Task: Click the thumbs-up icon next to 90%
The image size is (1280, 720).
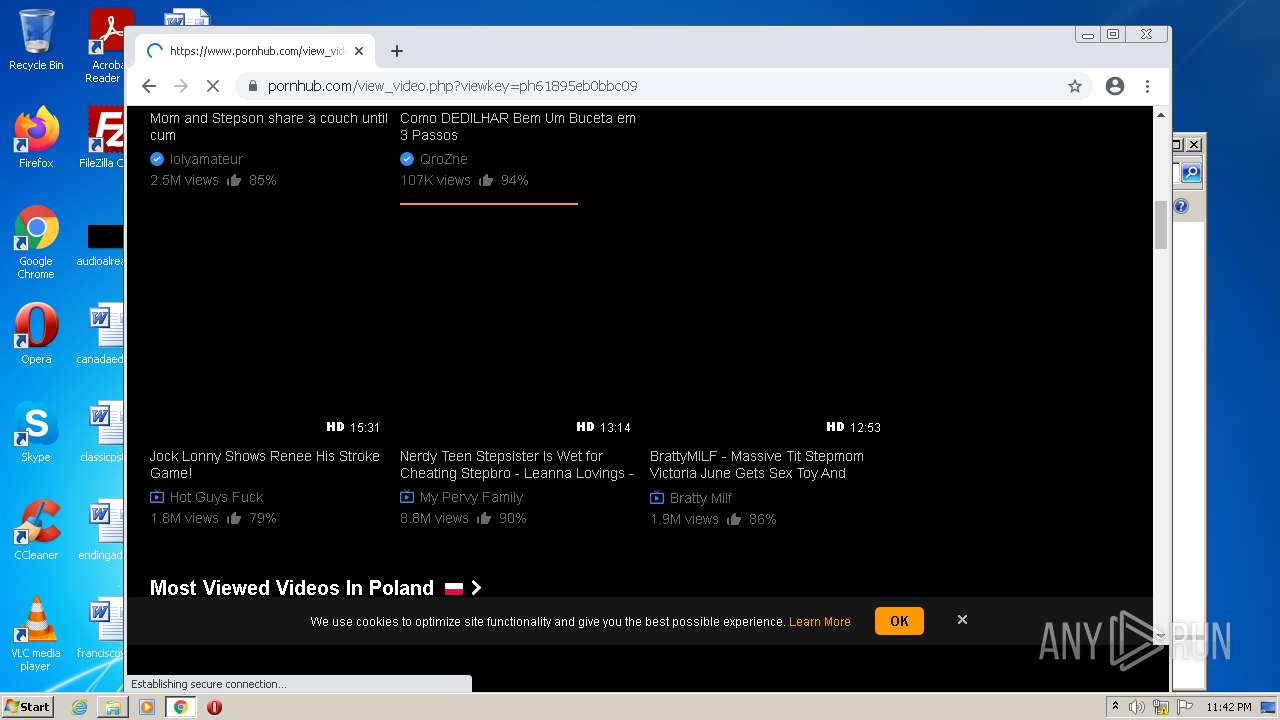Action: [484, 518]
